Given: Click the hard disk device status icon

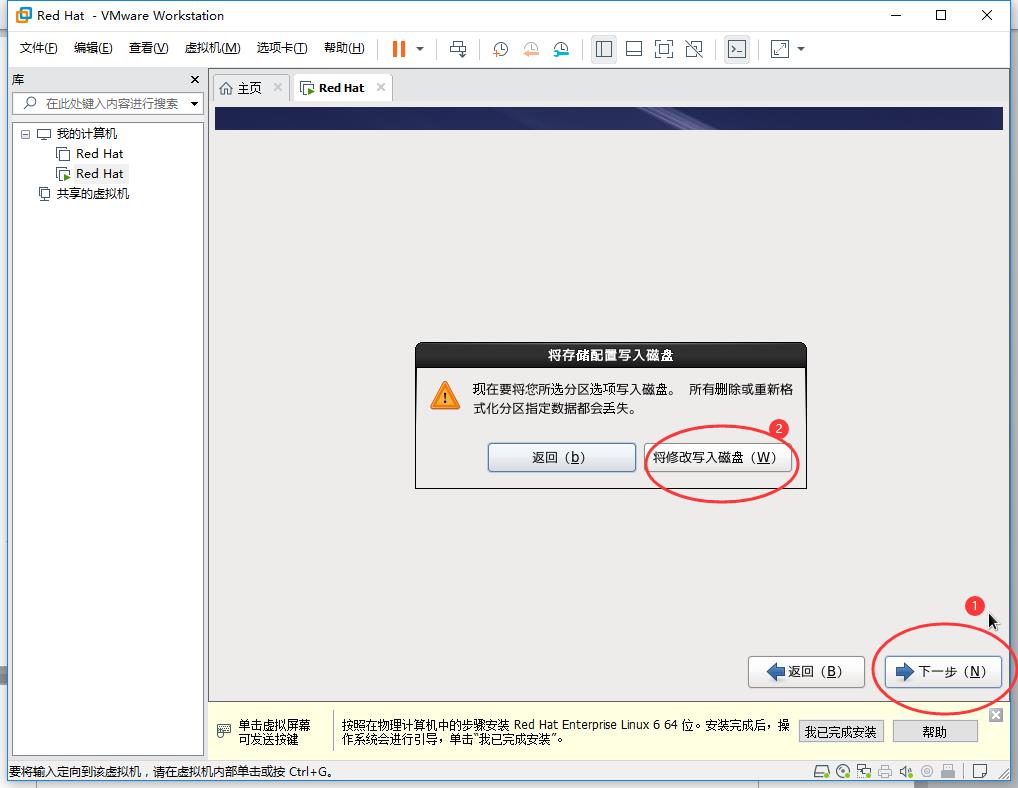Looking at the screenshot, I should coord(822,771).
